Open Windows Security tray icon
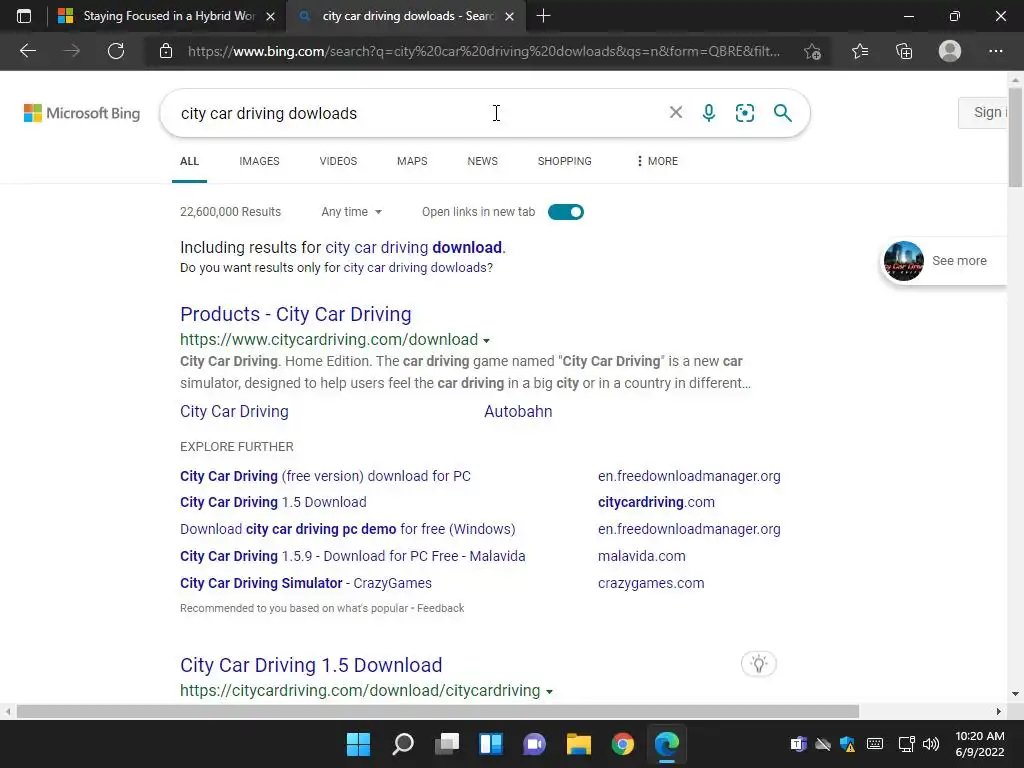This screenshot has height=768, width=1024. pyautogui.click(x=848, y=744)
